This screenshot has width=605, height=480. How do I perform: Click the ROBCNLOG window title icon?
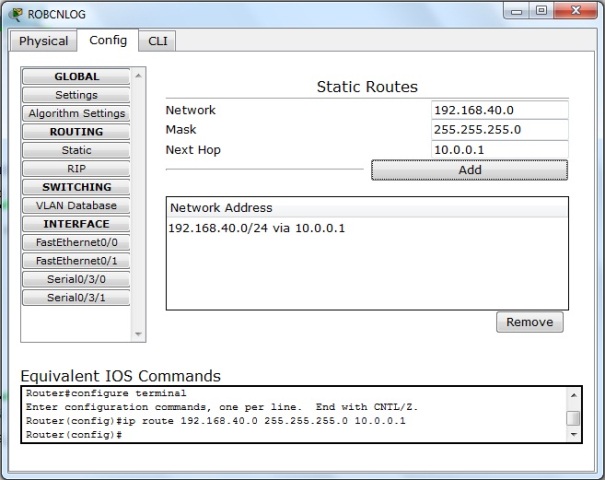(x=15, y=13)
